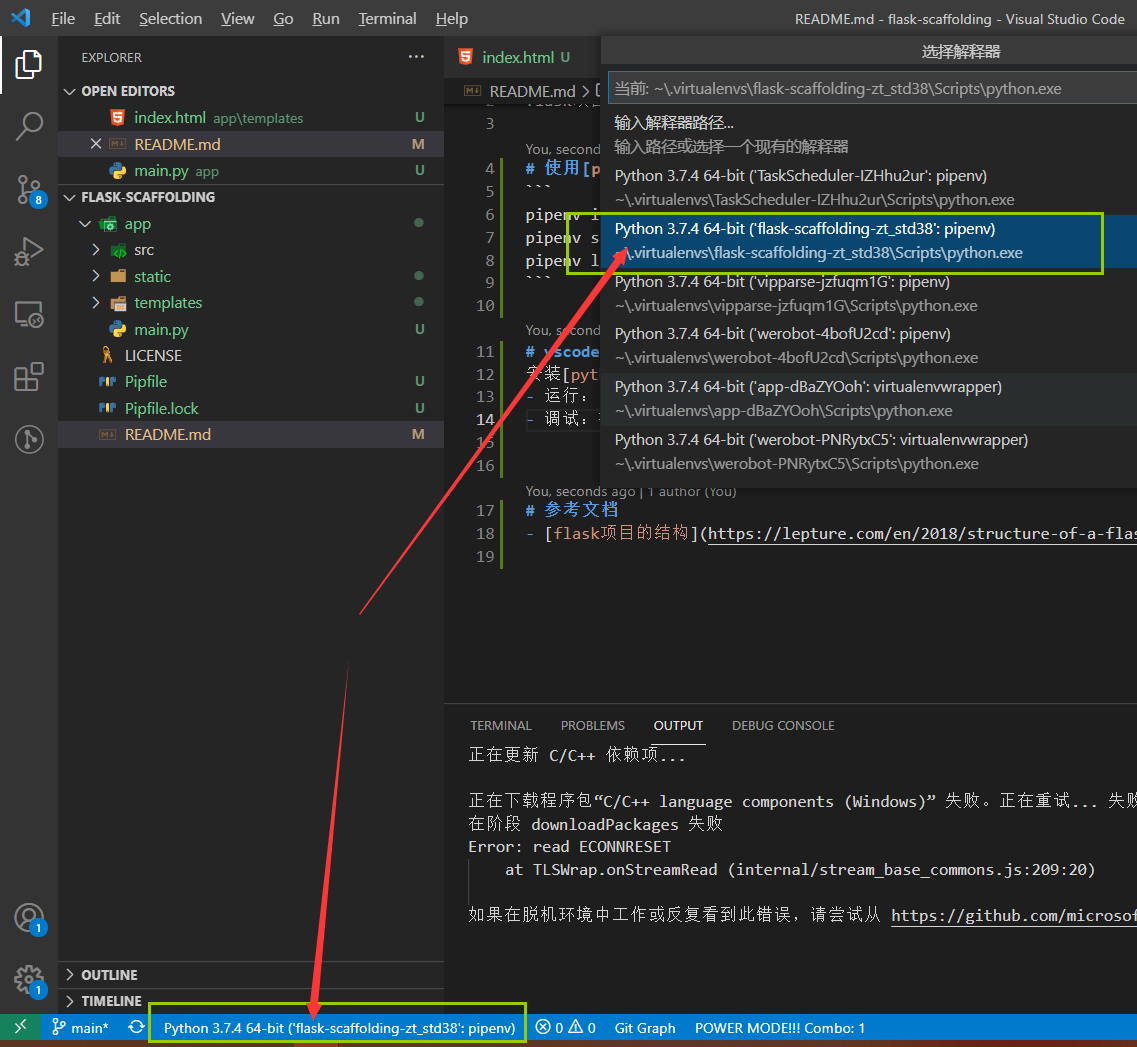Switch to the OUTPUT panel tab
Screen dimensions: 1137x1047
678,725
